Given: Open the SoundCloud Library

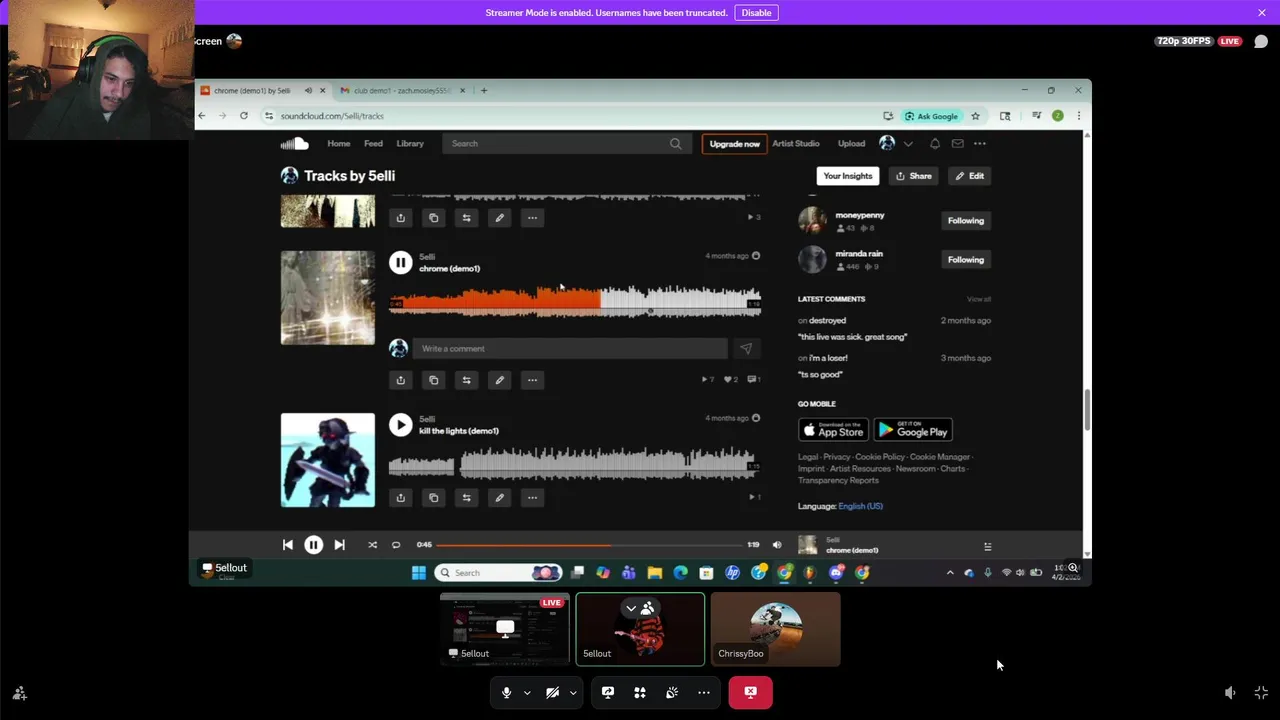Looking at the screenshot, I should pyautogui.click(x=410, y=144).
